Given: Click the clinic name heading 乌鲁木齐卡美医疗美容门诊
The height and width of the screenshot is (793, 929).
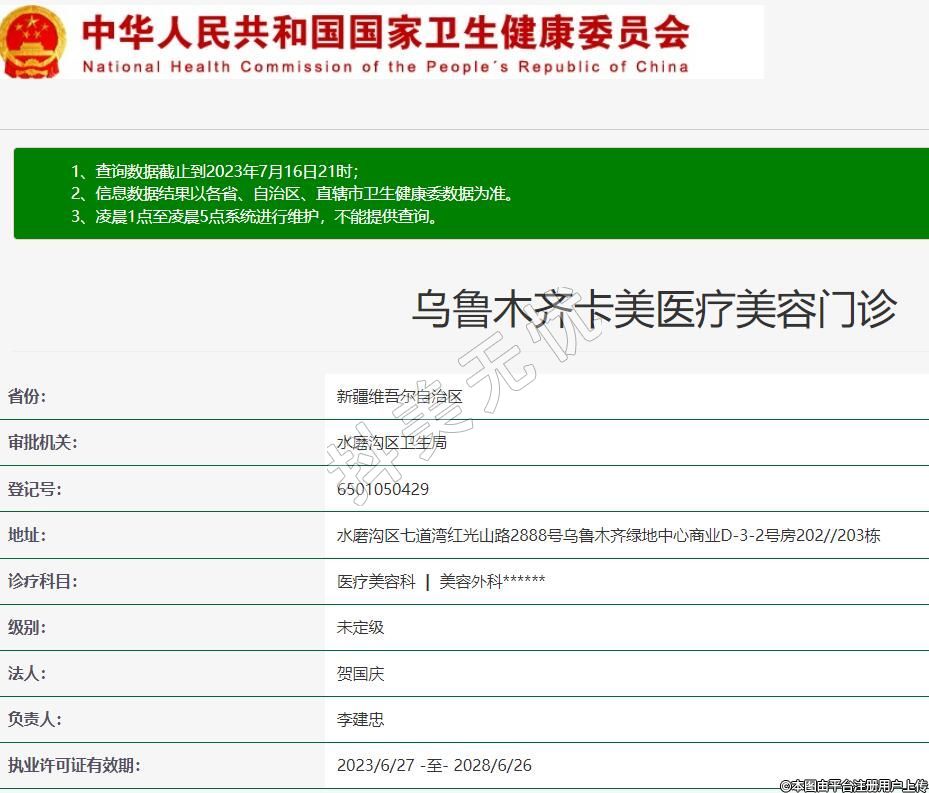Looking at the screenshot, I should (x=653, y=309).
